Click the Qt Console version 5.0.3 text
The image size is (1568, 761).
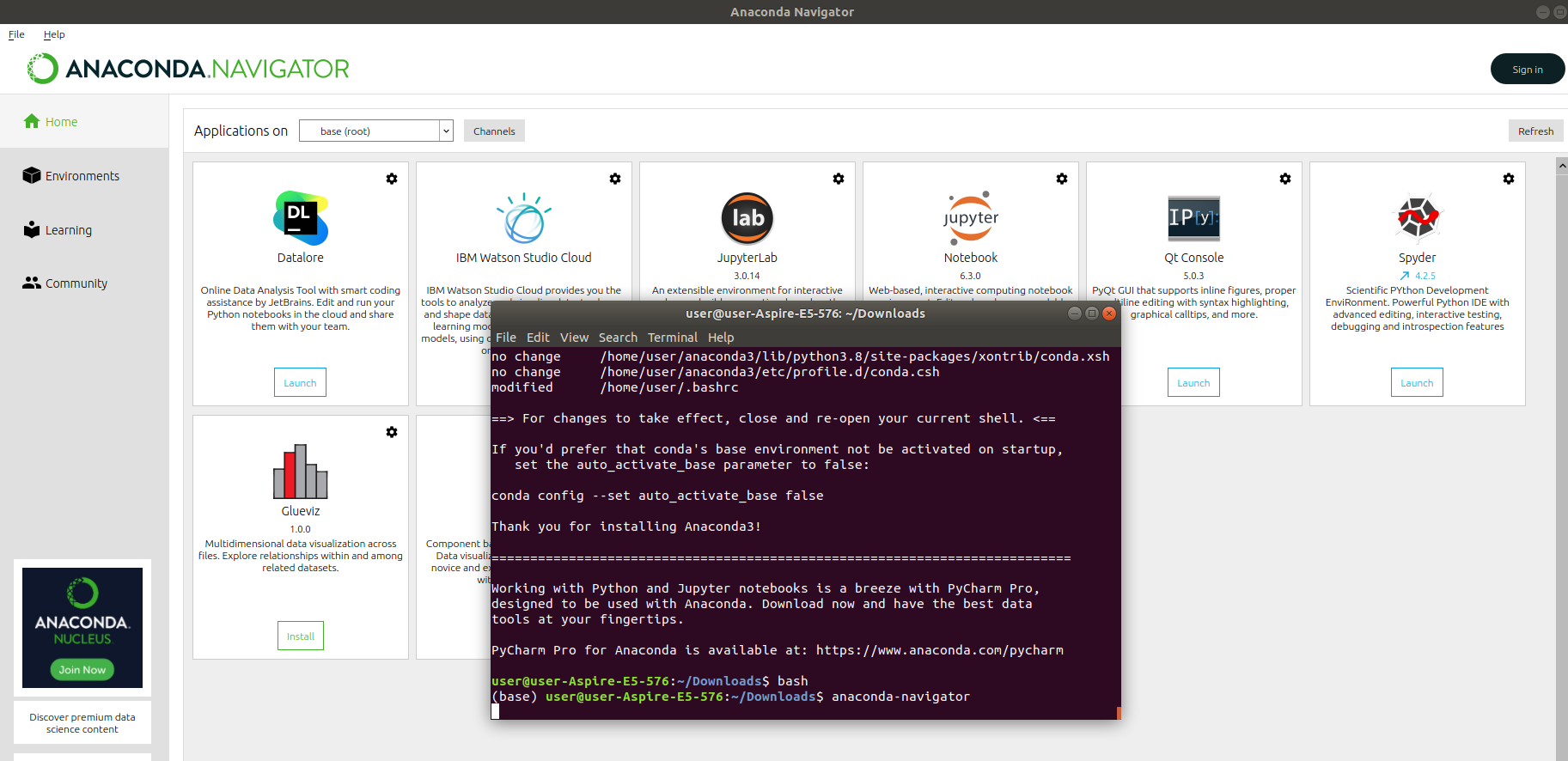click(1193, 276)
